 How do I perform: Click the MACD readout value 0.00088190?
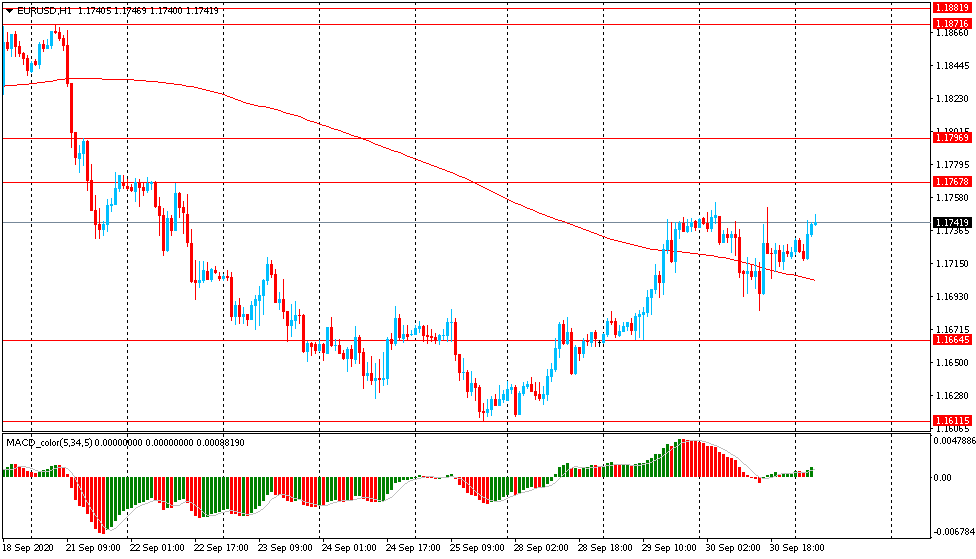(220, 443)
